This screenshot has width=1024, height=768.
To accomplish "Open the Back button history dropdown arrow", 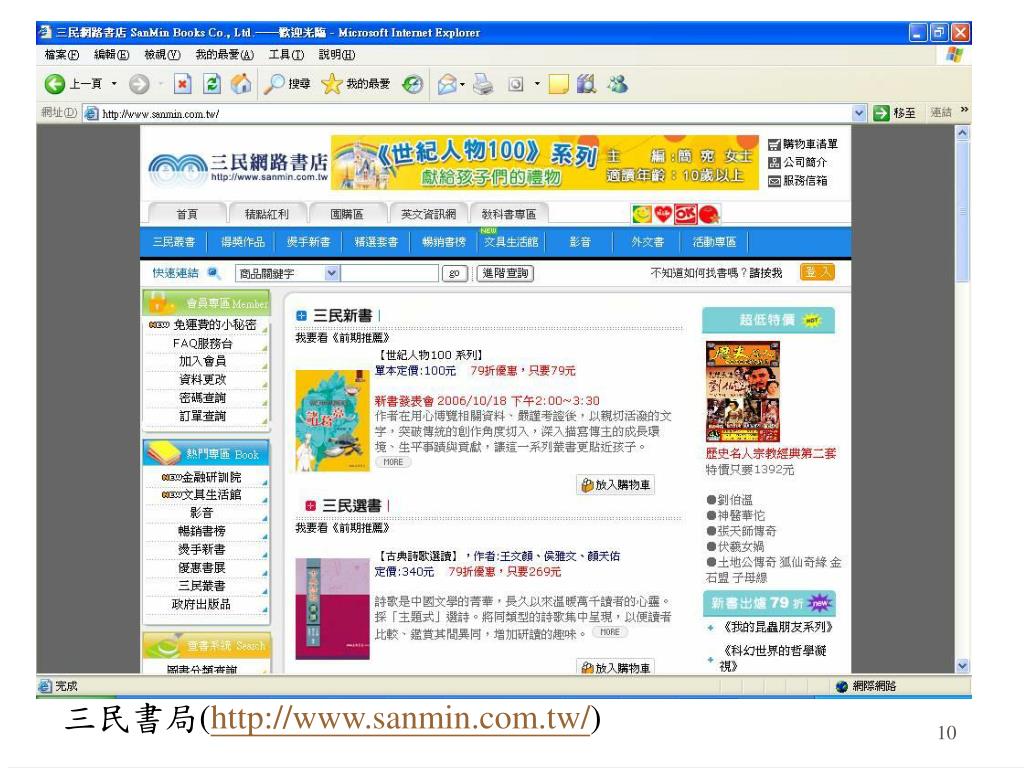I will coord(114,84).
